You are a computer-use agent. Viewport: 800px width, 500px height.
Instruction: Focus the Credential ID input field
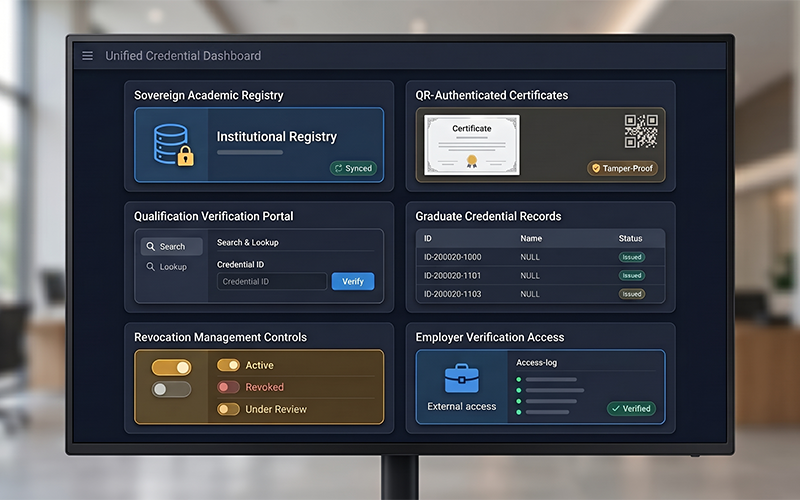tap(272, 282)
